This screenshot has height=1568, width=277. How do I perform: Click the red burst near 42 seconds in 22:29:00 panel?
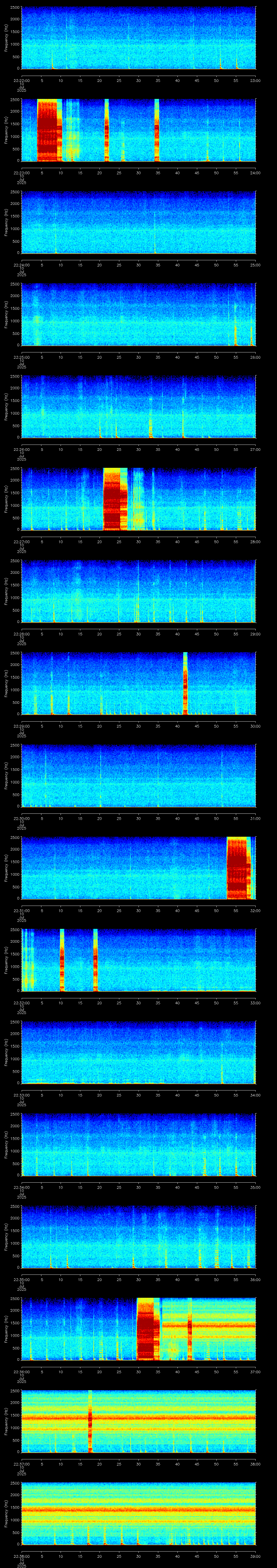[185, 683]
